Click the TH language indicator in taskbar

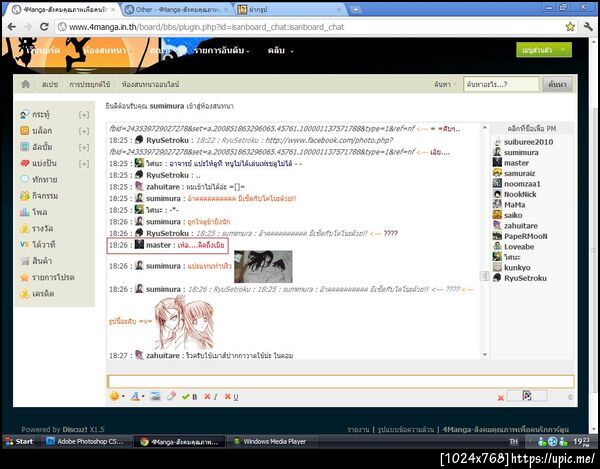514,441
